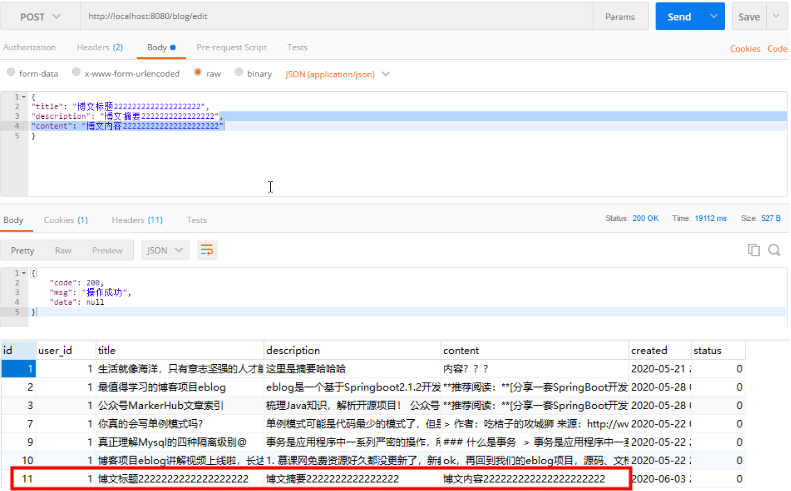Open the POST method dropdown
The height and width of the screenshot is (491, 791).
40,17
